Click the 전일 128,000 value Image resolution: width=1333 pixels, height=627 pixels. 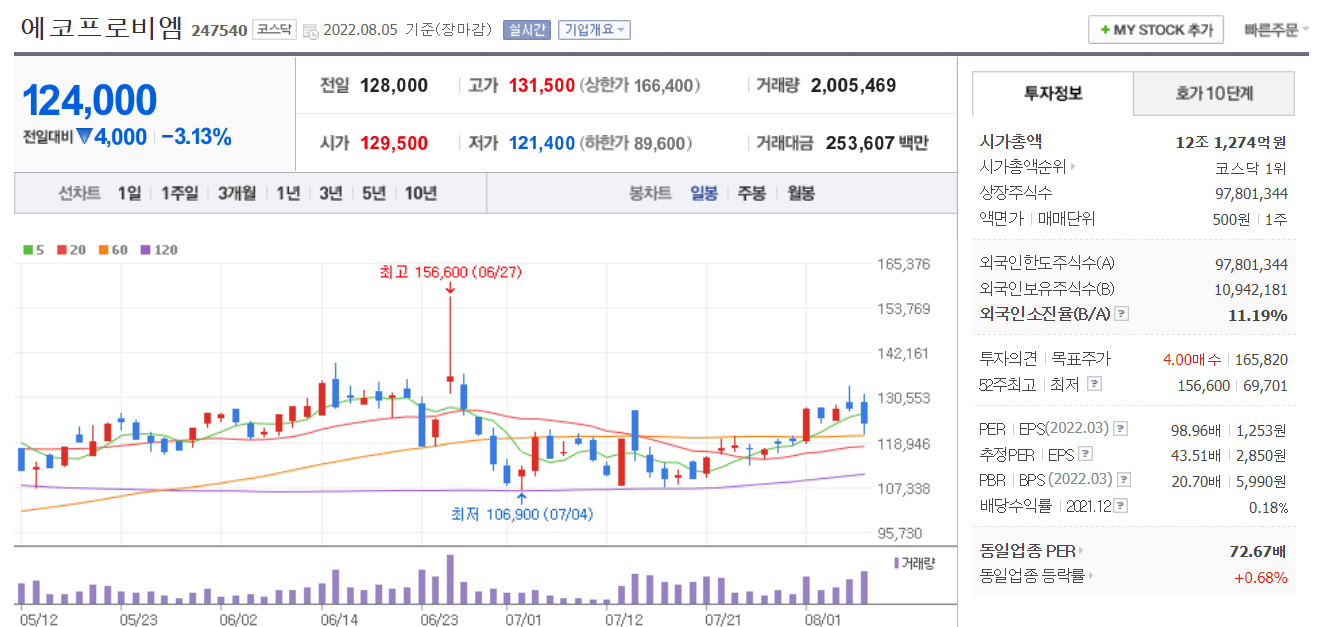click(x=393, y=86)
